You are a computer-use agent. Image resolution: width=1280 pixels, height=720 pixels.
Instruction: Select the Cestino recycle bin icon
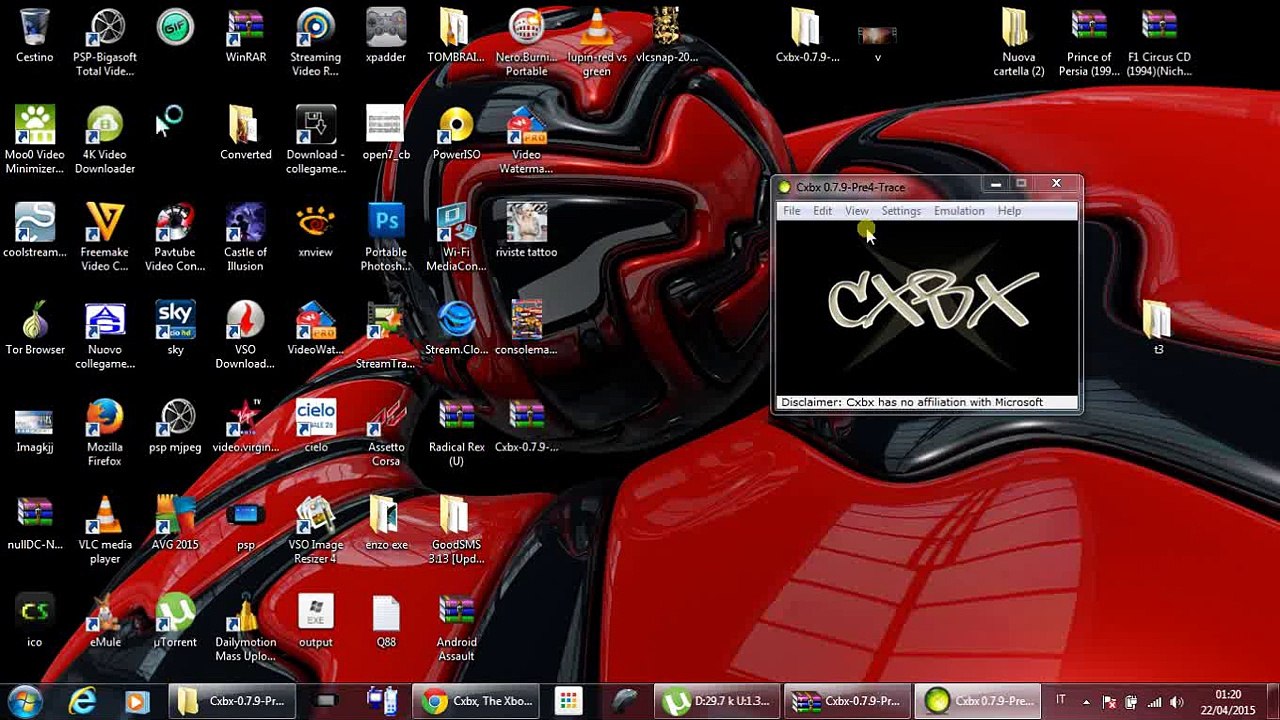35,37
